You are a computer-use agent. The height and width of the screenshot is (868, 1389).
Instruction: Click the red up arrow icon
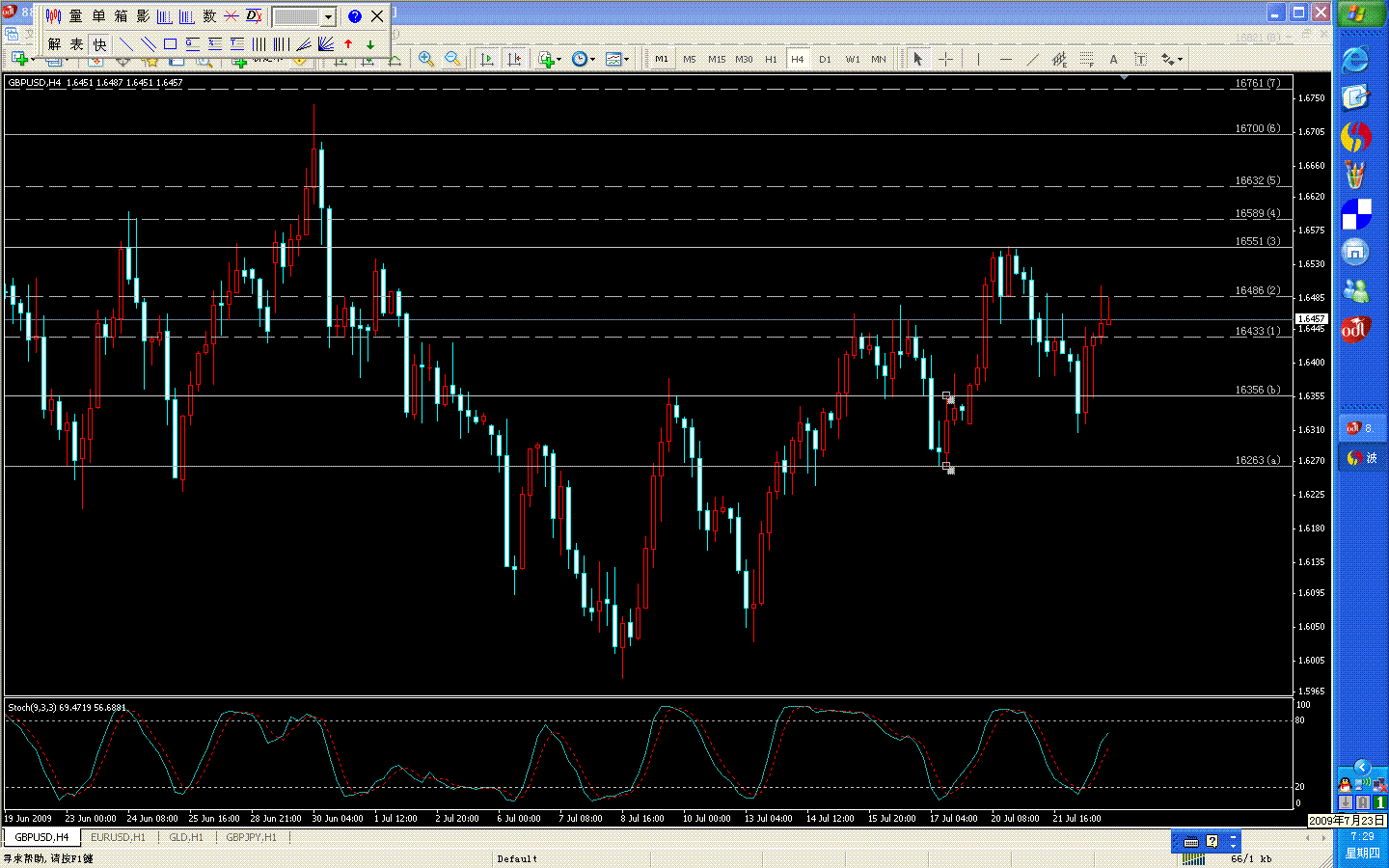(x=348, y=44)
